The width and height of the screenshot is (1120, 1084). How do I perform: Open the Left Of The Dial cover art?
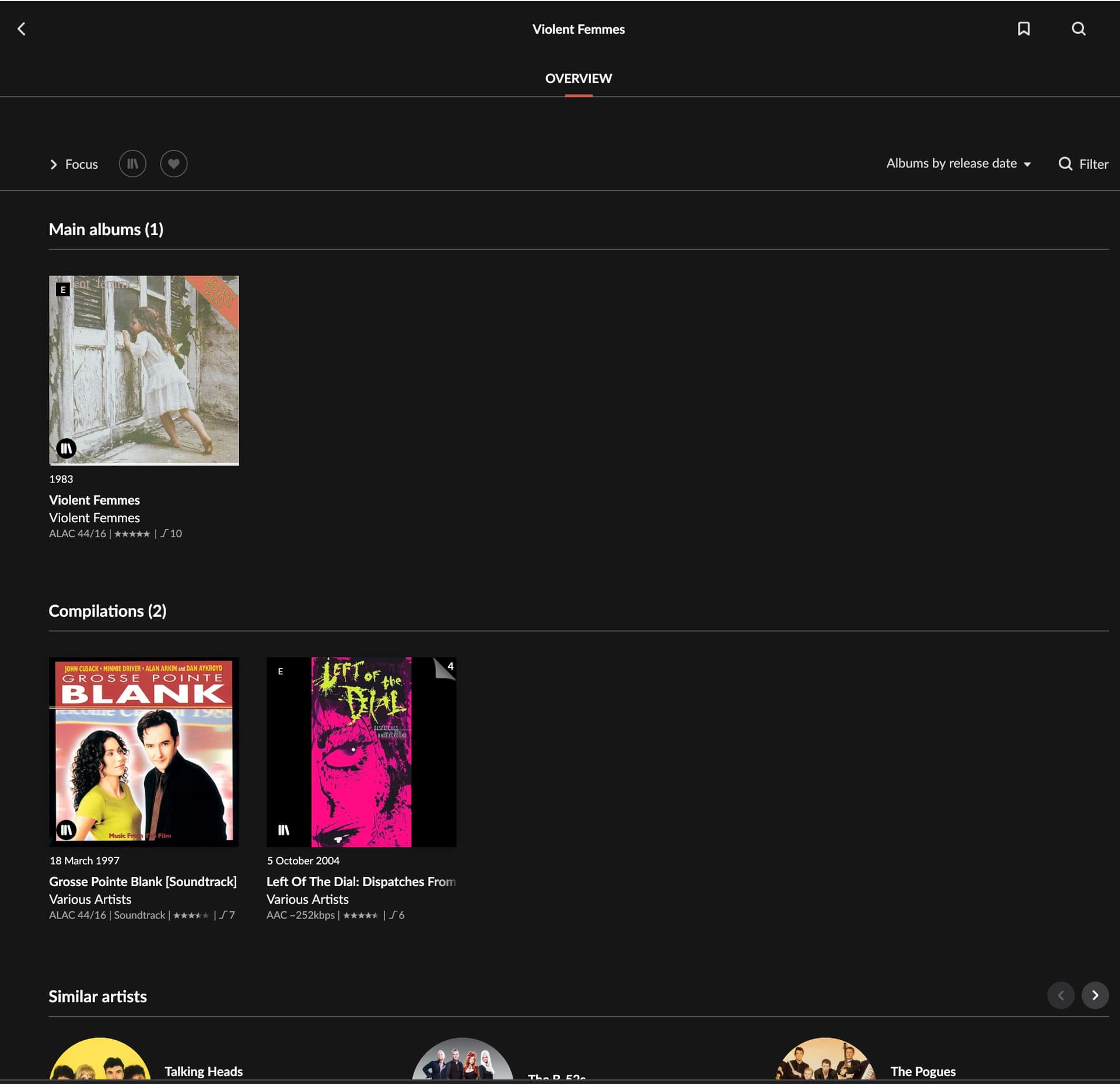click(362, 752)
